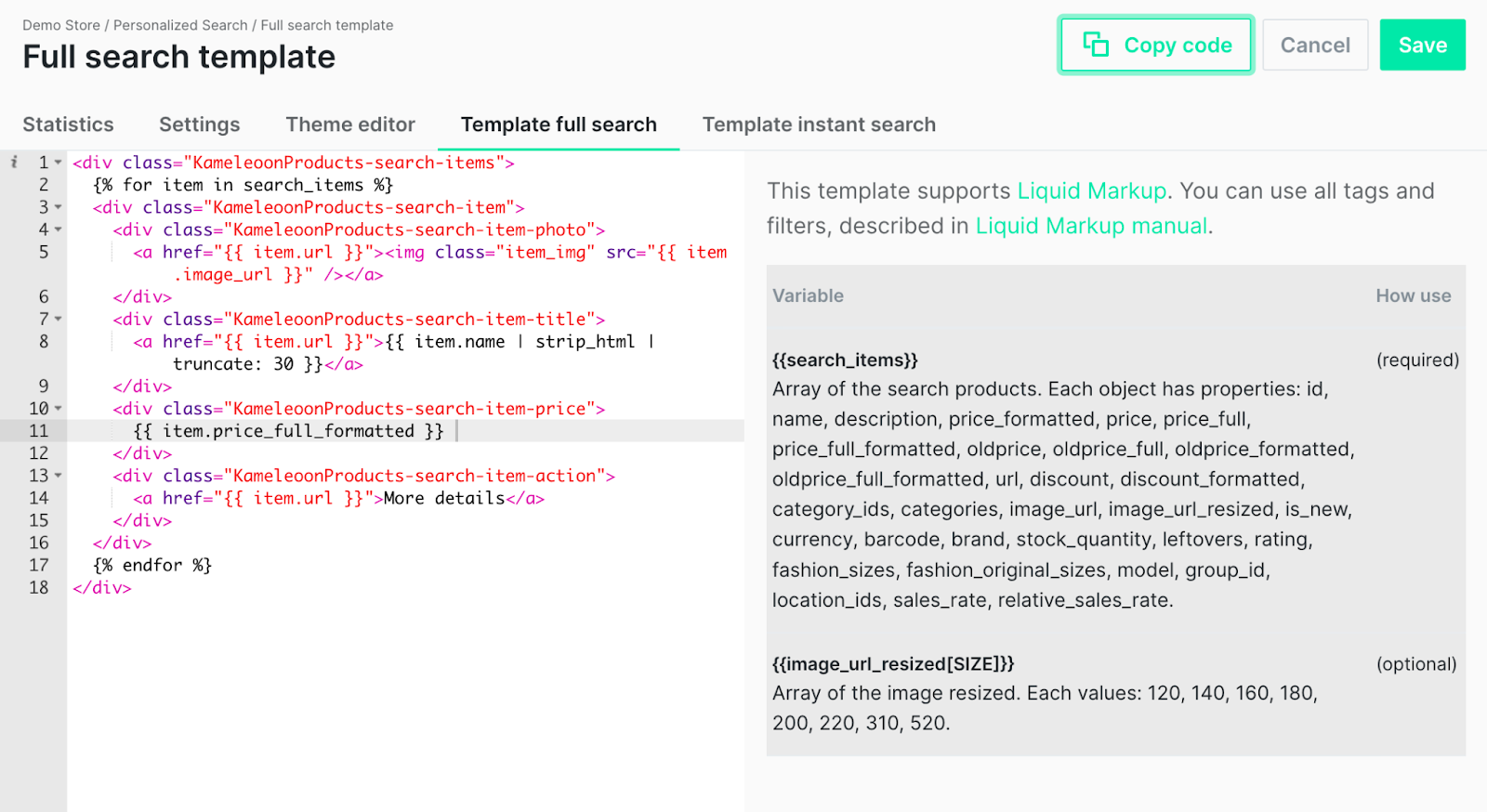Switch to the Settings tab
The width and height of the screenshot is (1487, 812).
click(199, 124)
